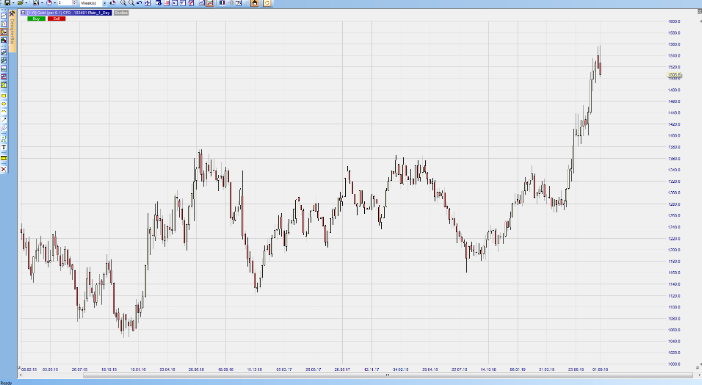This screenshot has width=702, height=385.
Task: Expand the arrow next to Open folder icon
Action: tap(26, 3)
